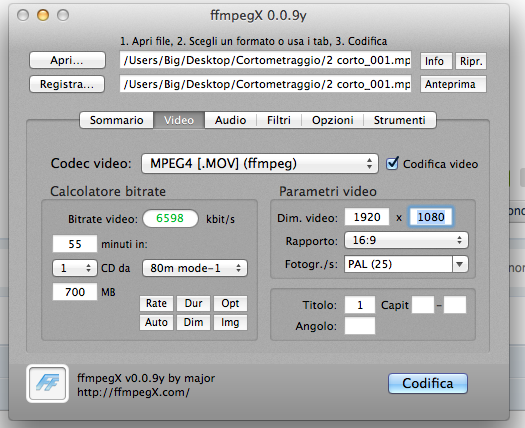Select the Sommario tab
The image size is (525, 428).
click(117, 120)
